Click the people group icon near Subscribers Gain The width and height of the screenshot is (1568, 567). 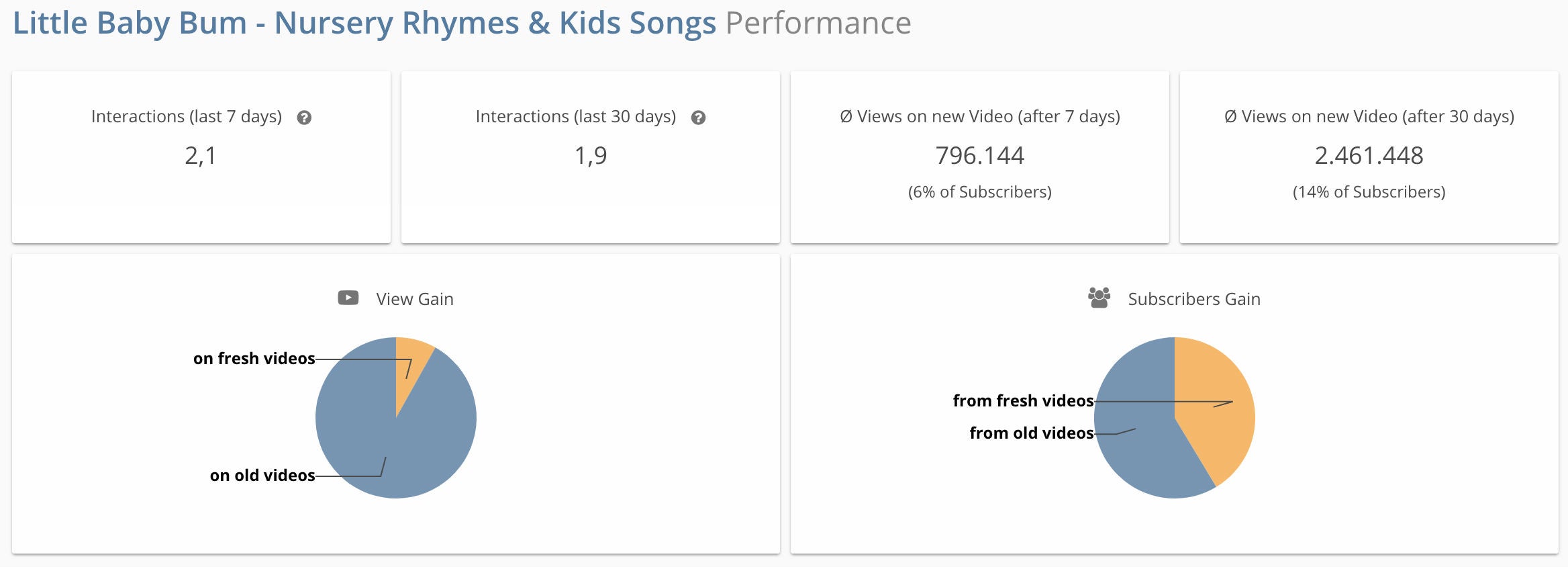pos(1099,298)
